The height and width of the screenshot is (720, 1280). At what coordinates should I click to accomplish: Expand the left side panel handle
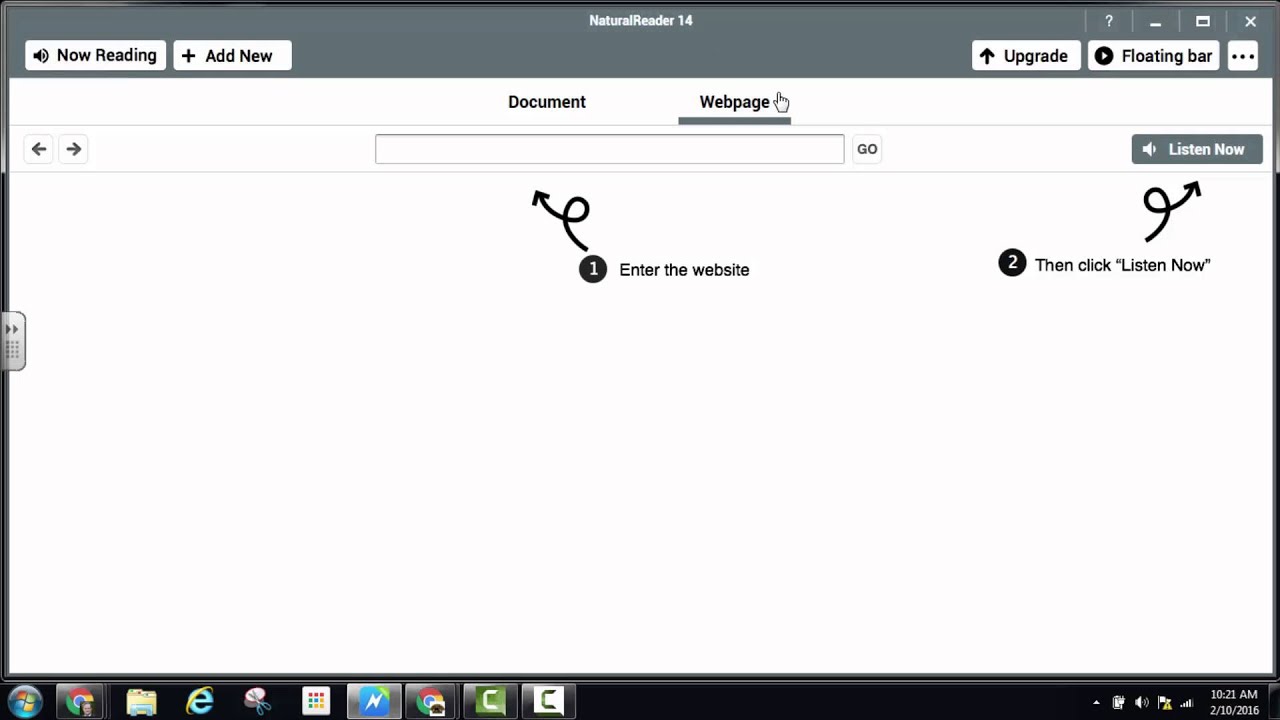point(12,340)
